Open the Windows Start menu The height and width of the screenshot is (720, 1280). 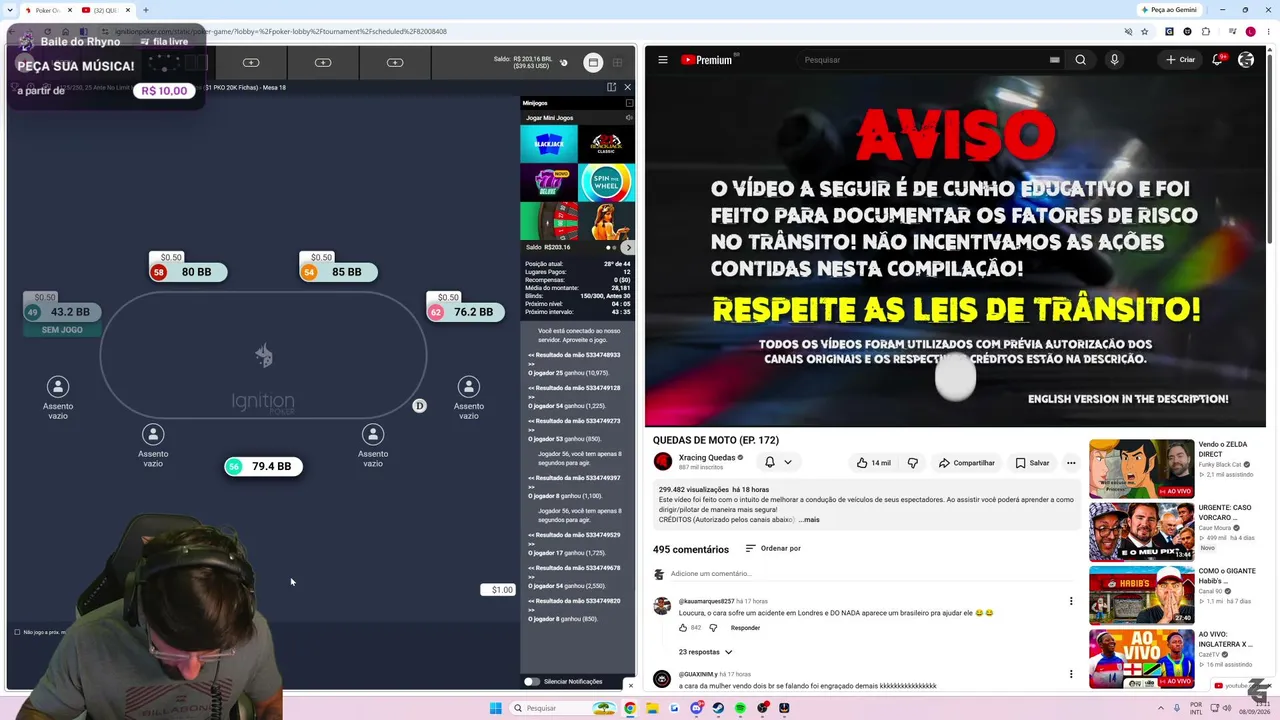pyautogui.click(x=496, y=708)
